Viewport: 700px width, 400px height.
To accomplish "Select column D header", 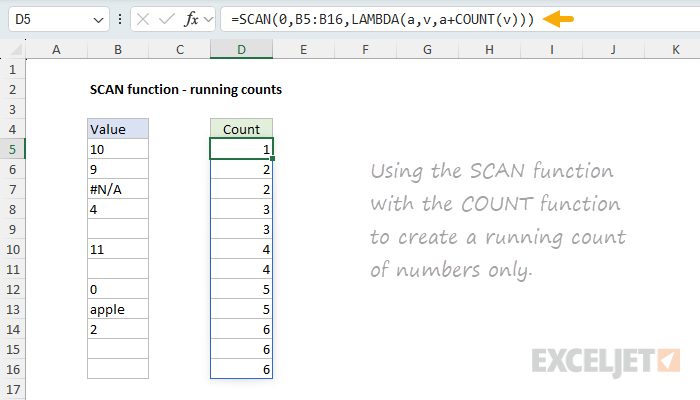I will coord(241,50).
